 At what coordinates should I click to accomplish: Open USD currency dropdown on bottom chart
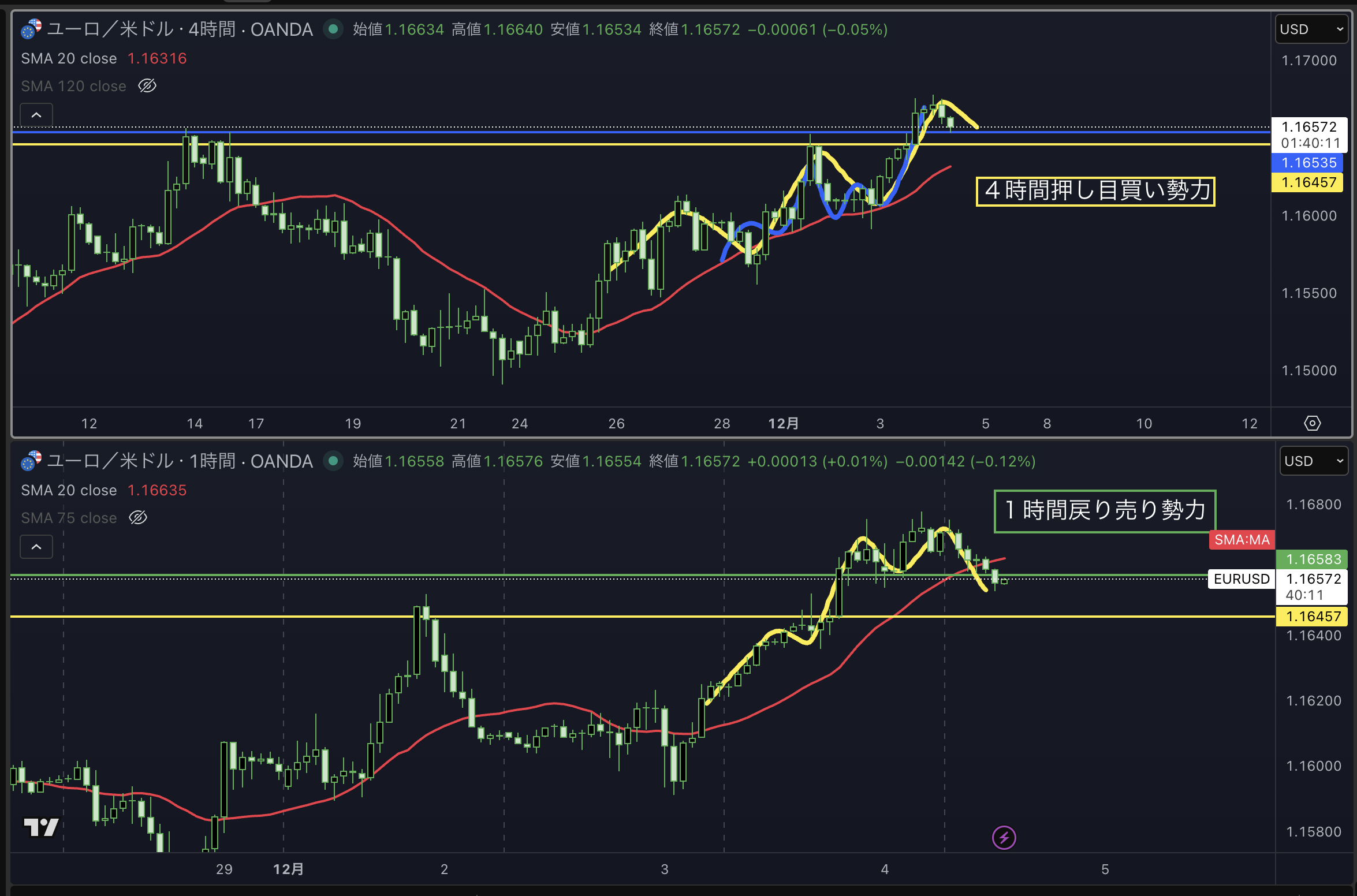pyautogui.click(x=1314, y=461)
